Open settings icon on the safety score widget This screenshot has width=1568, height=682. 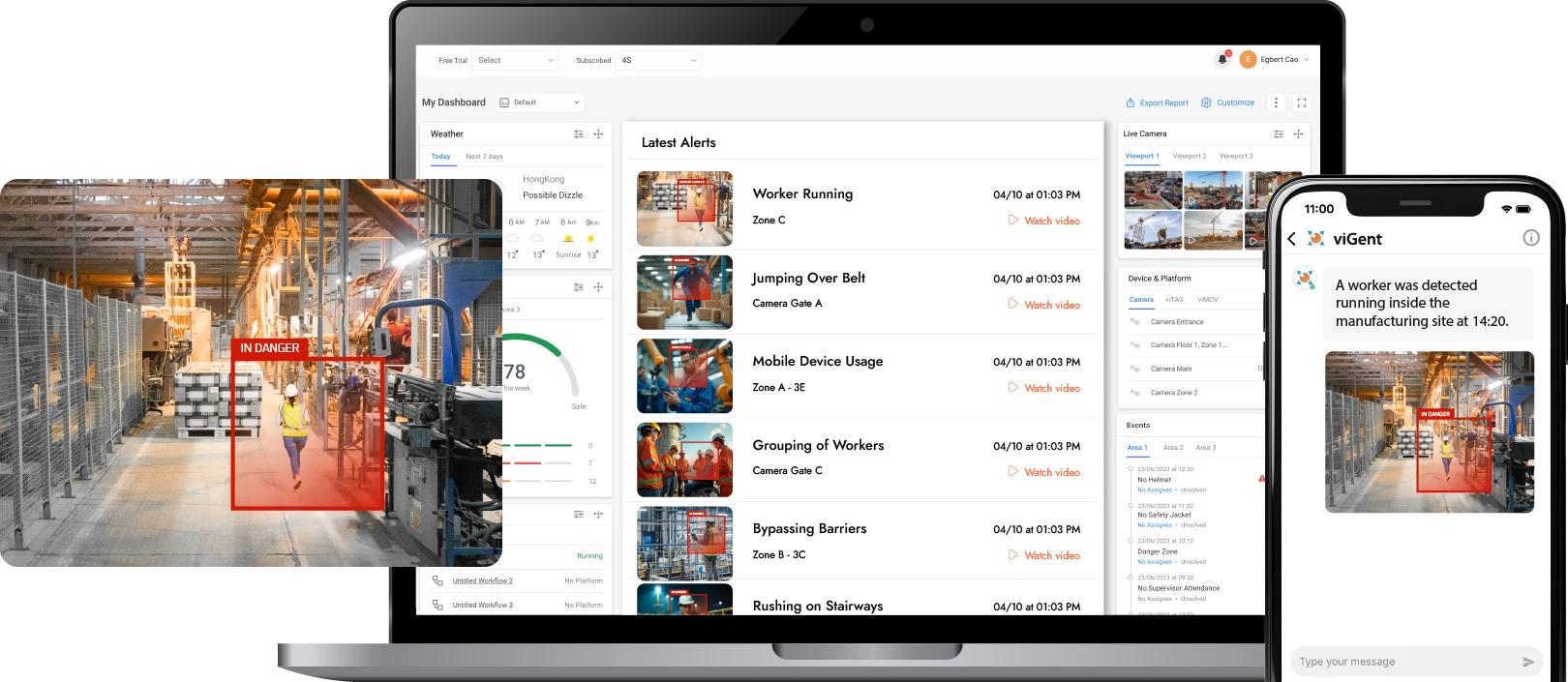579,287
